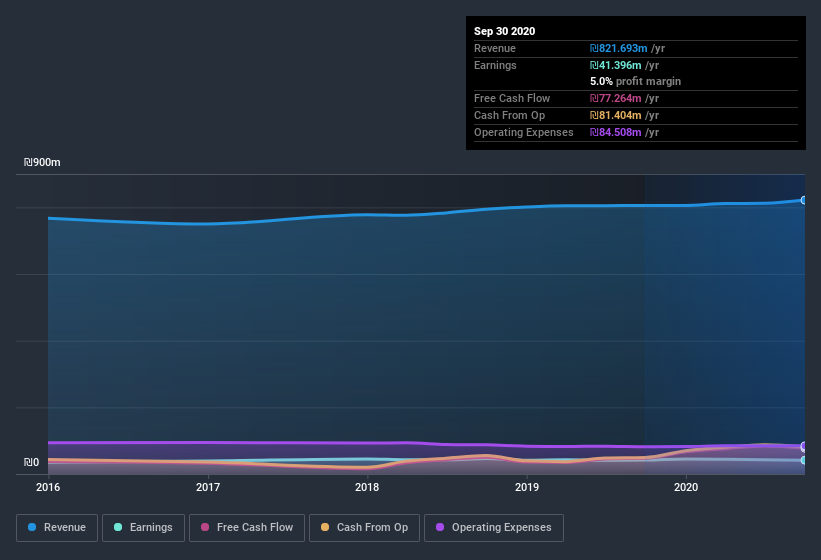Click the Operating Expenses label in tooltip
The height and width of the screenshot is (560, 821).
[x=524, y=132]
